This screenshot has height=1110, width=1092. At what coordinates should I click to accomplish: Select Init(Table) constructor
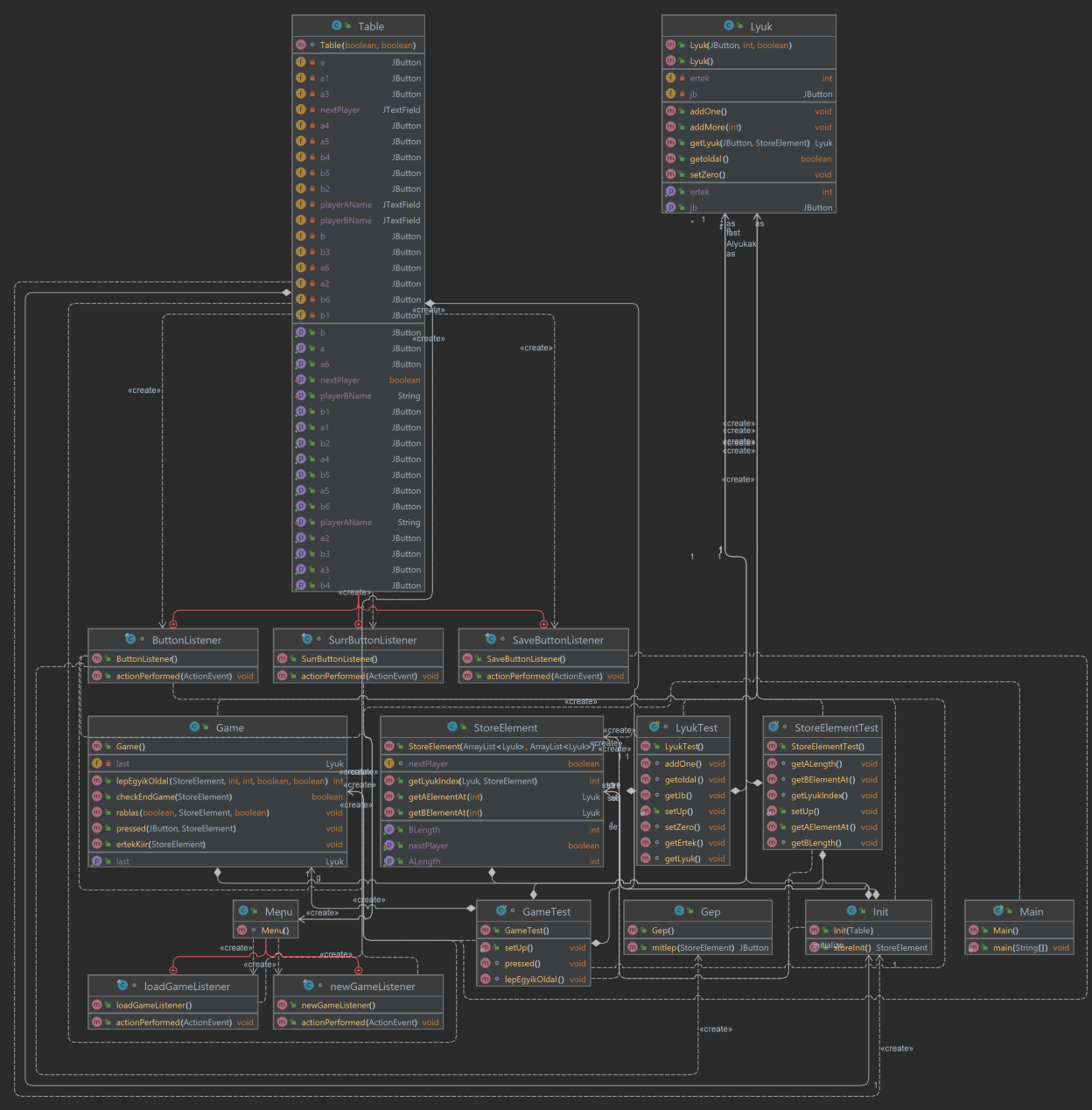pyautogui.click(x=868, y=930)
